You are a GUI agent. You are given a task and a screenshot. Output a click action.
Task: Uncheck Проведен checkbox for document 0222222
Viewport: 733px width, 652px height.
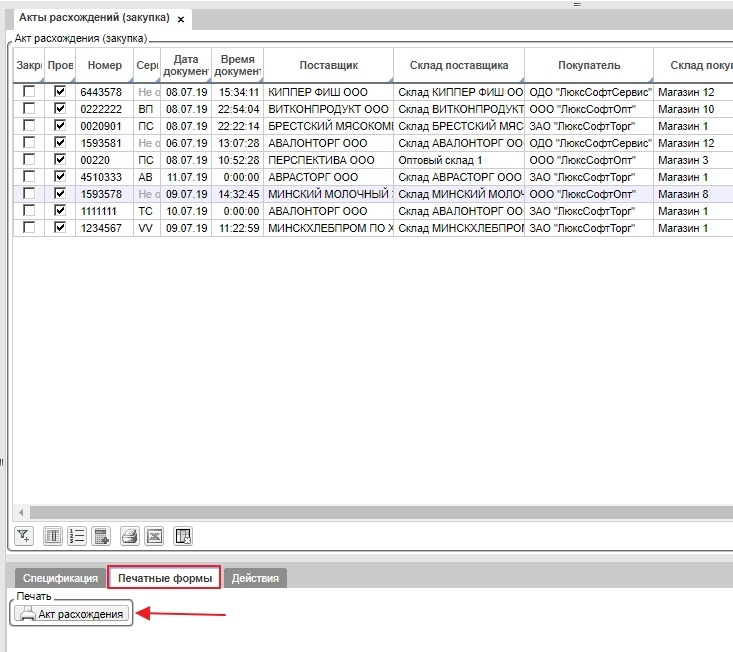60,109
